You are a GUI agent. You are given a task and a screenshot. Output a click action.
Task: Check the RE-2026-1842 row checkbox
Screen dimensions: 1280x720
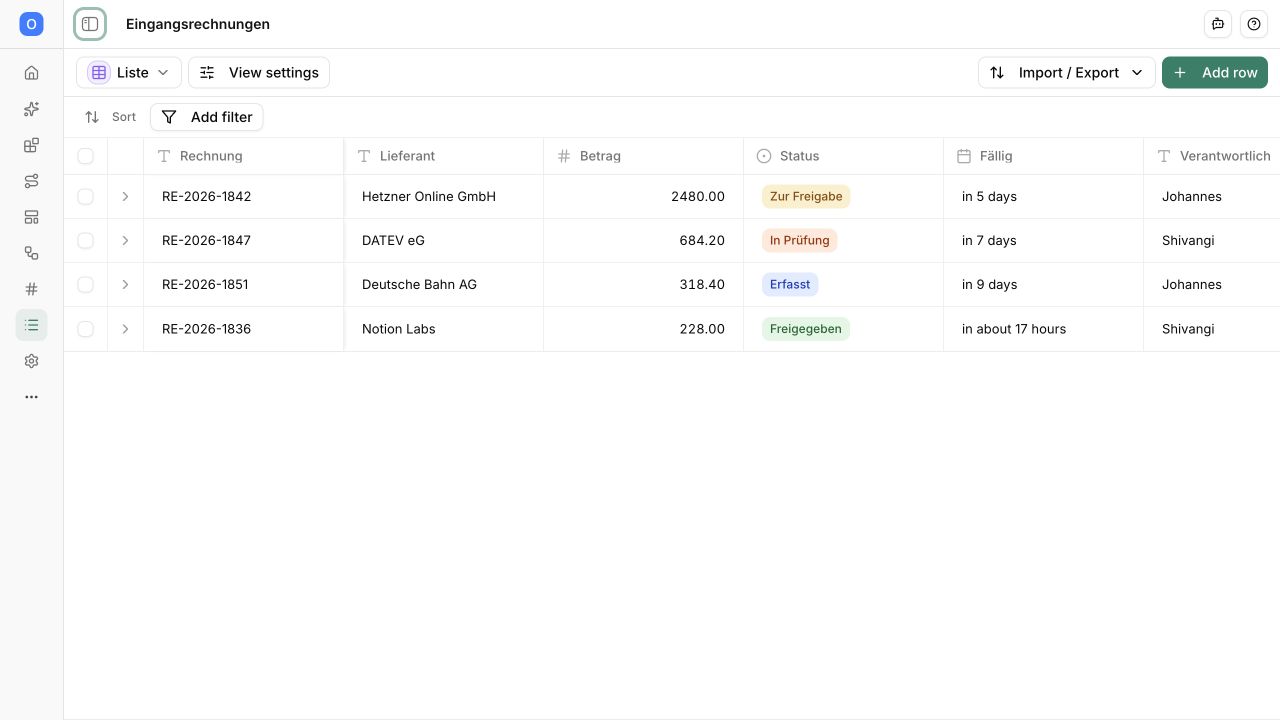tap(85, 197)
